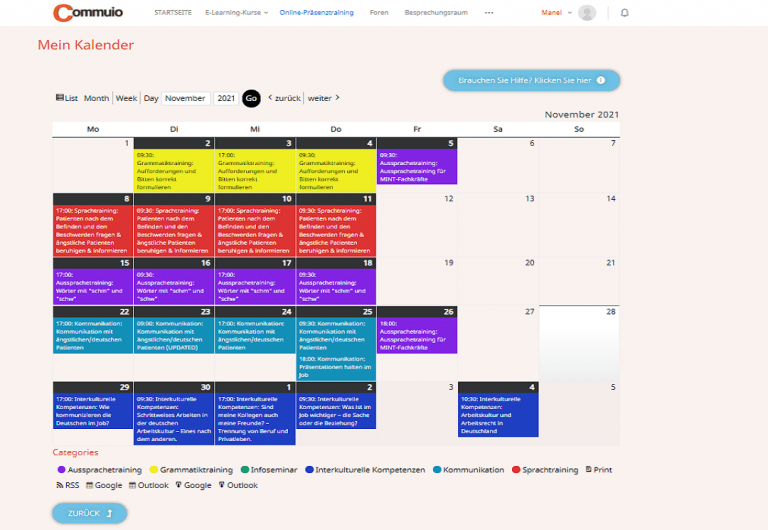Open the Besprechungsraum menu item

point(436,13)
